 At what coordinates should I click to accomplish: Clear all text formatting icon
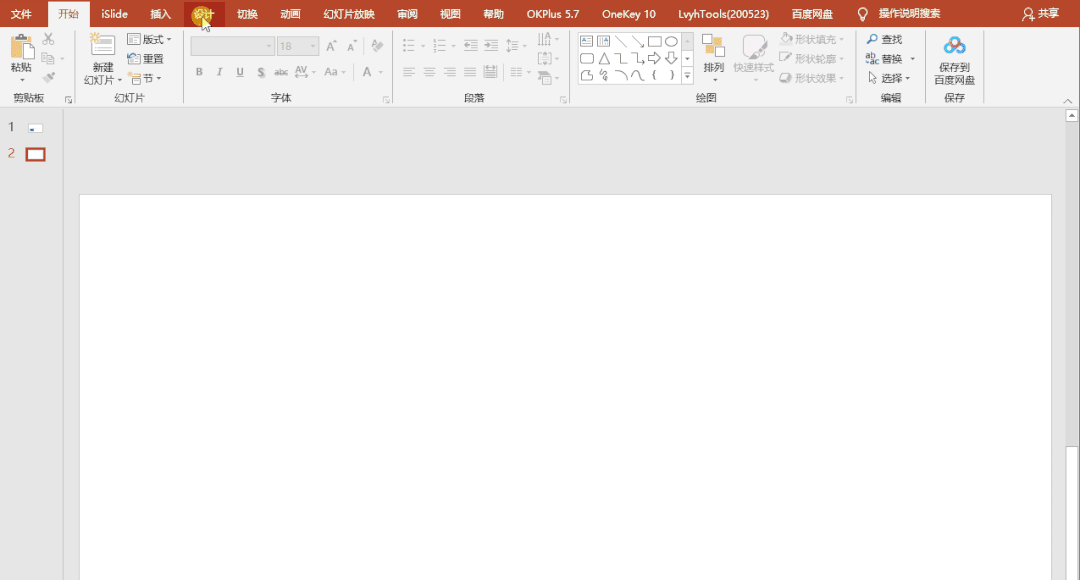(377, 46)
